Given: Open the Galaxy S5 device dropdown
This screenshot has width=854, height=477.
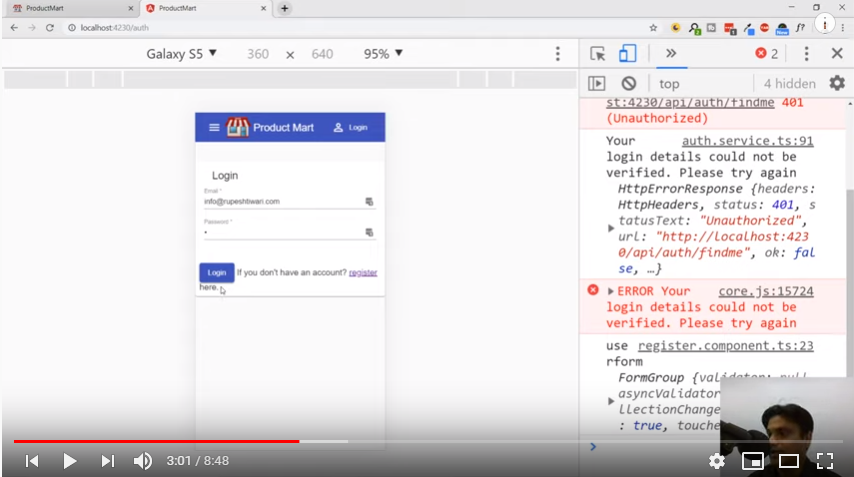Looking at the screenshot, I should 181,54.
